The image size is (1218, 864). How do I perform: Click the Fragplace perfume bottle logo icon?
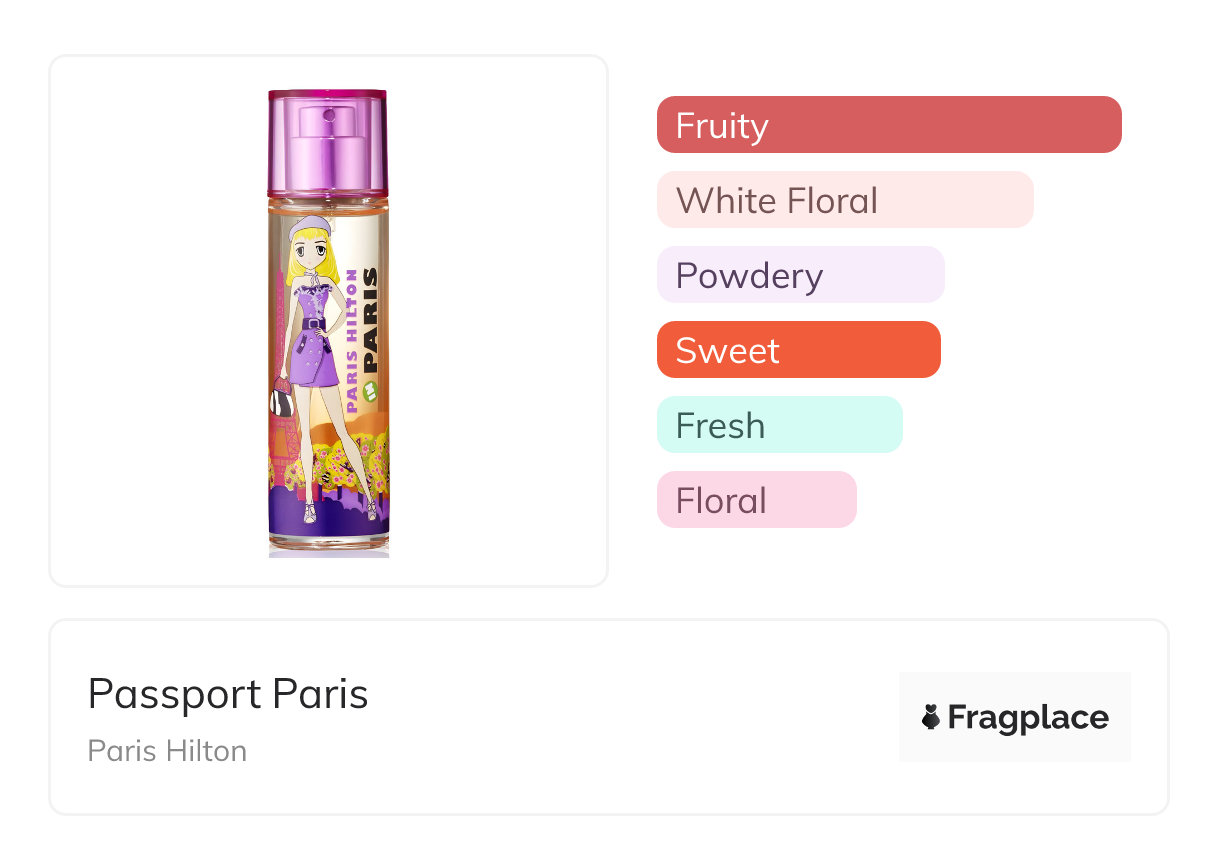(x=931, y=717)
